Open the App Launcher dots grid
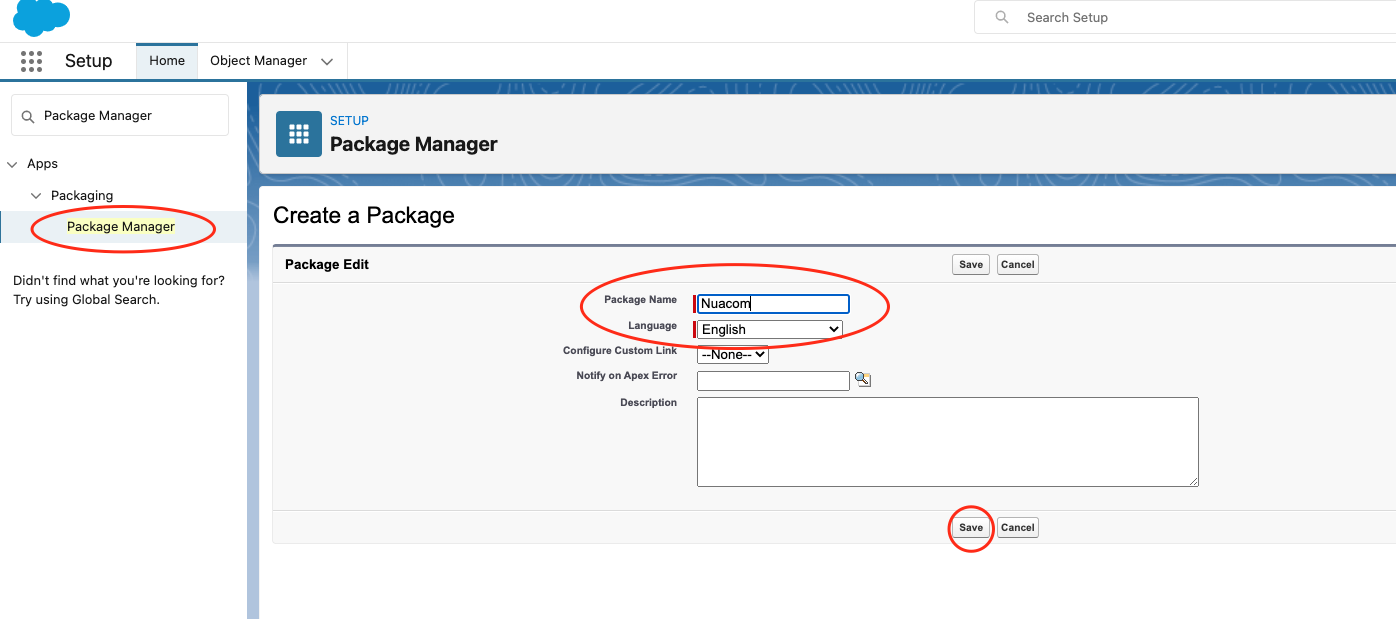The height and width of the screenshot is (619, 1396). [x=32, y=61]
